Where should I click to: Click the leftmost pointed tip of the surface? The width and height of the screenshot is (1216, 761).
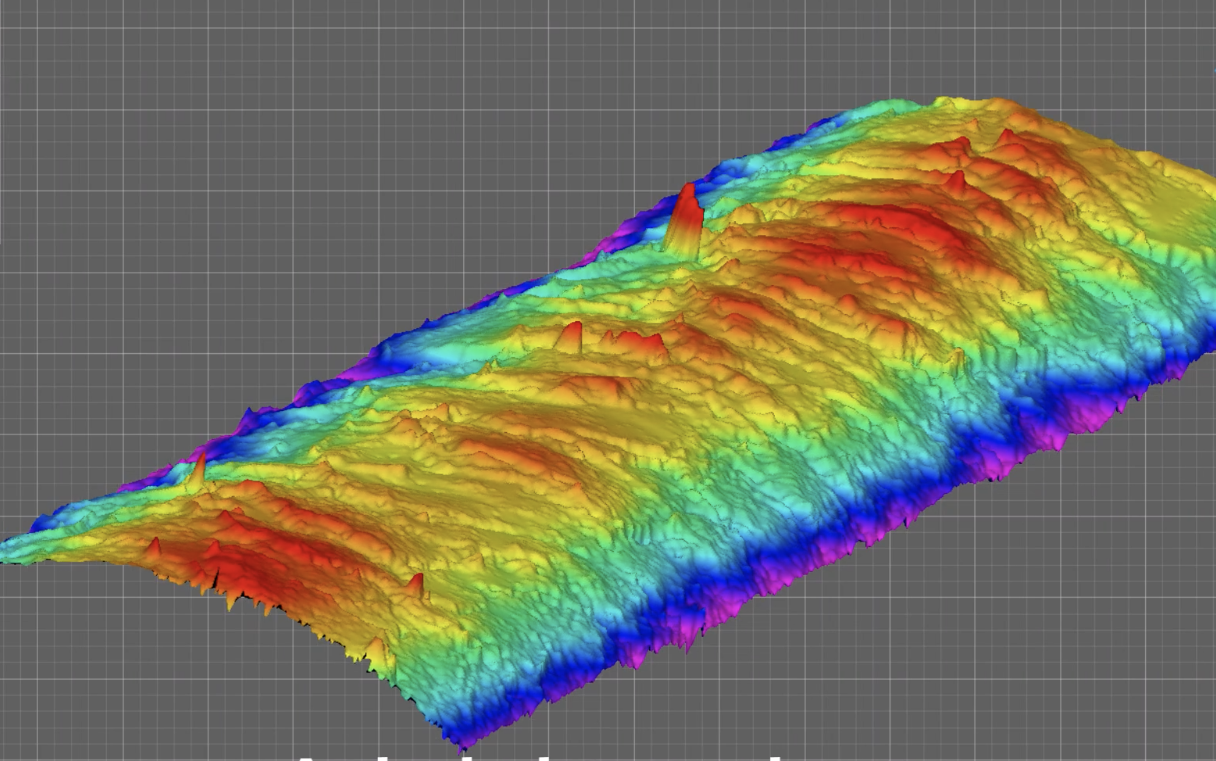[x=8, y=555]
